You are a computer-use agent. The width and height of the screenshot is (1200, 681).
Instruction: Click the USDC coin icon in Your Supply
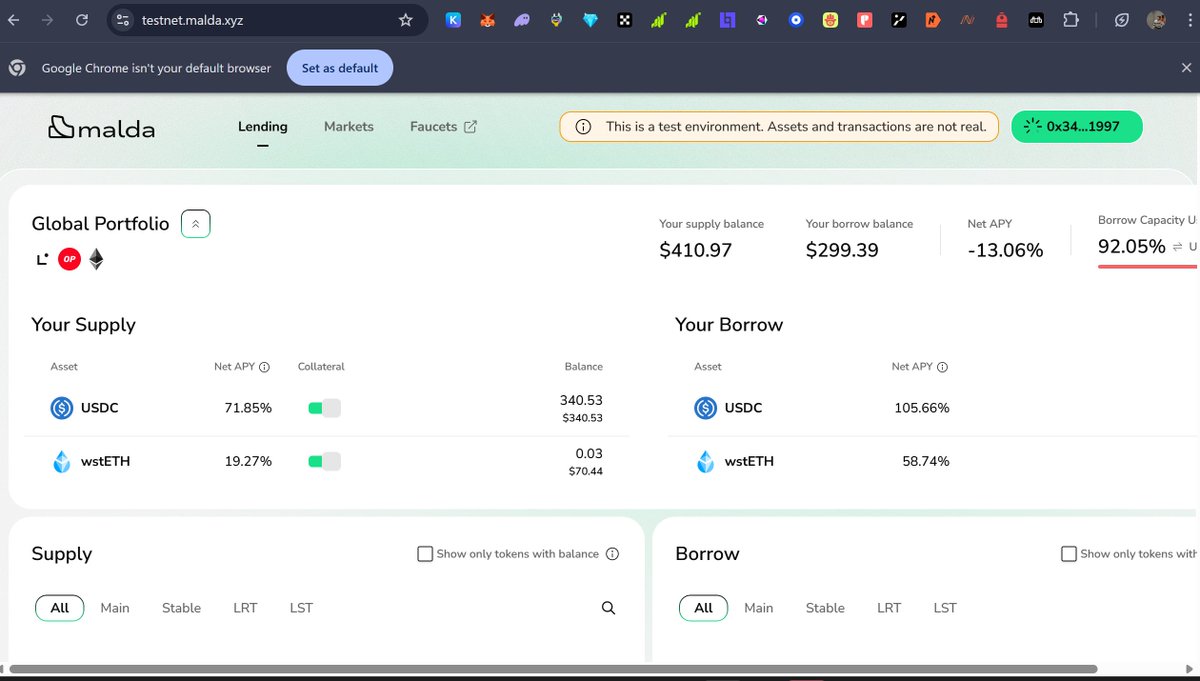[62, 408]
